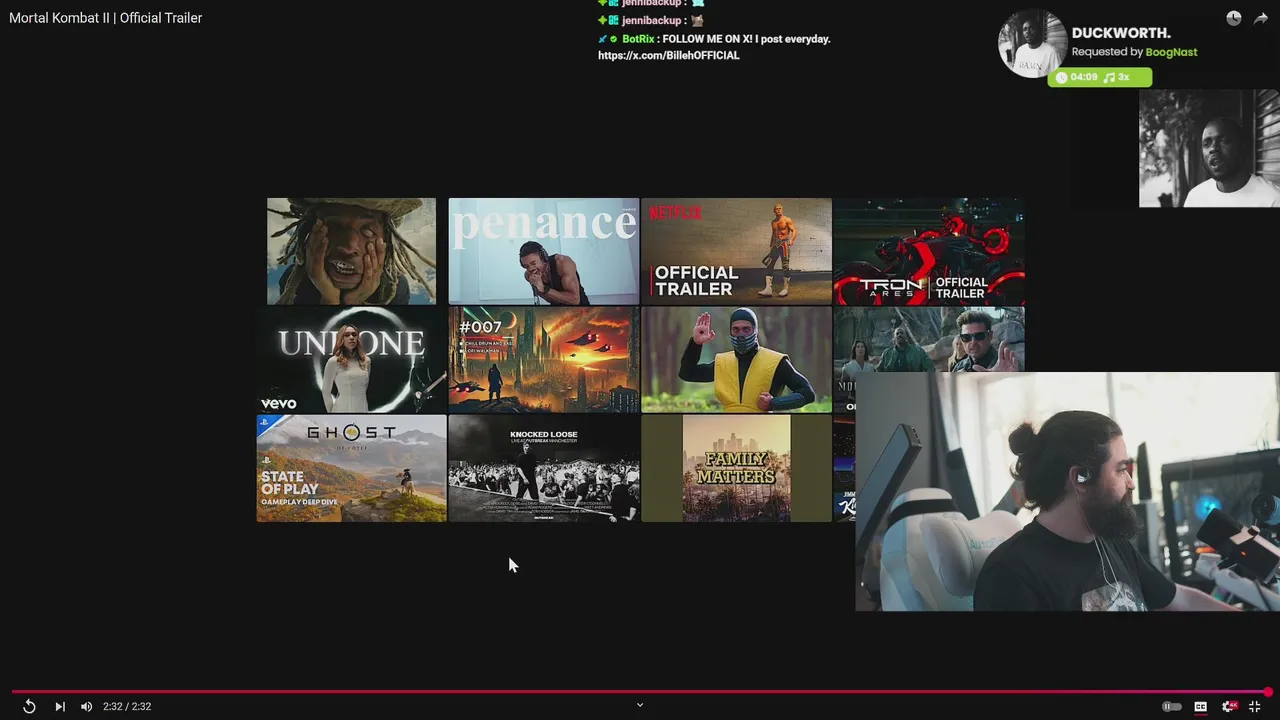Click the DUCKWORTH. song title
This screenshot has height=720, width=1280.
point(1121,33)
